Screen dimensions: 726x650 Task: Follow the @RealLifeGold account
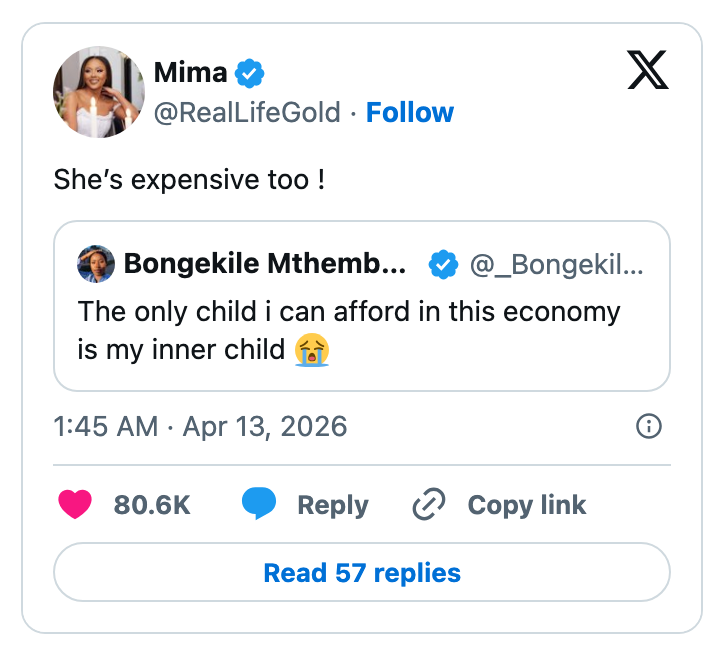[x=410, y=112]
